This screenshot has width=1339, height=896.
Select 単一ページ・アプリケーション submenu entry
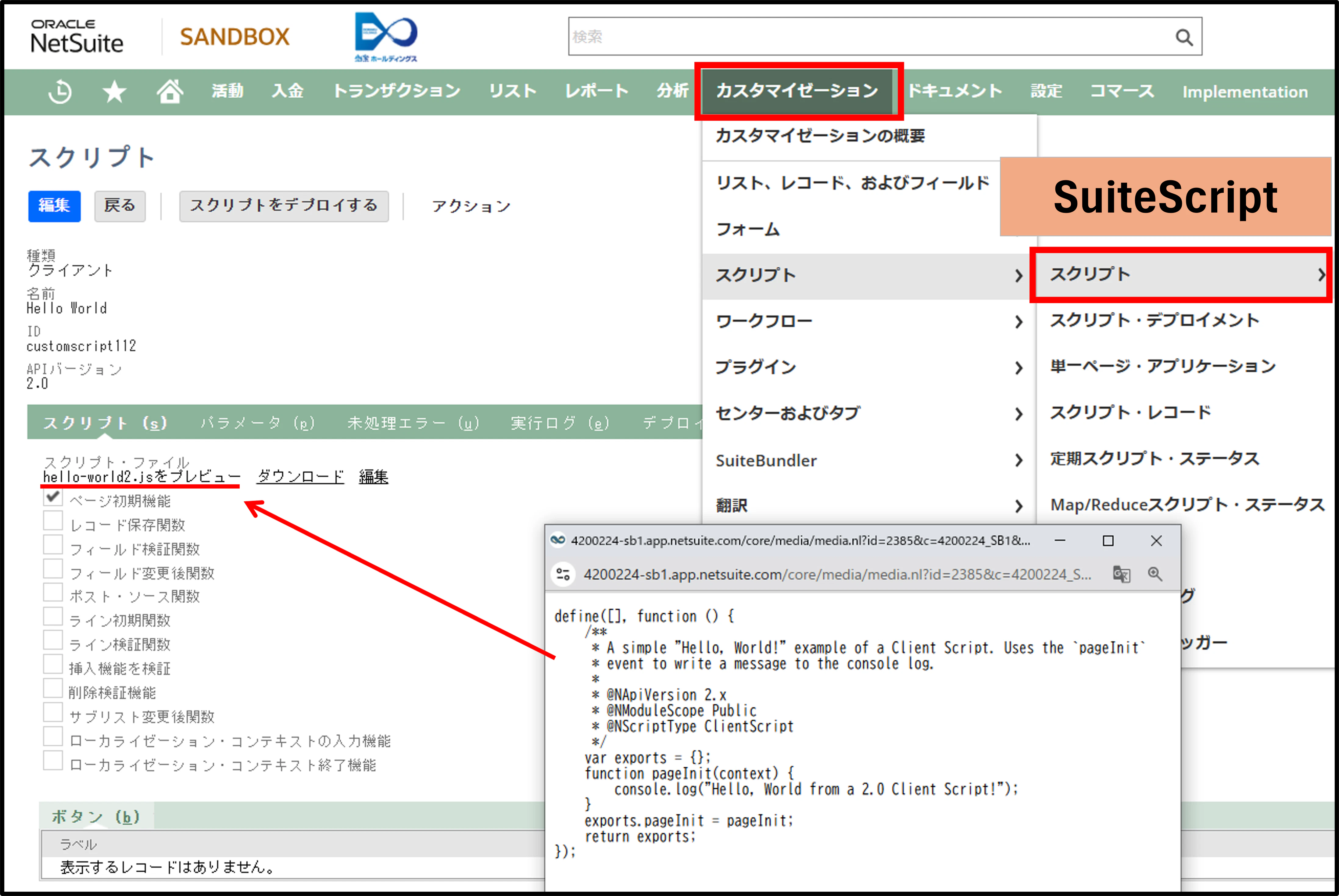1163,366
